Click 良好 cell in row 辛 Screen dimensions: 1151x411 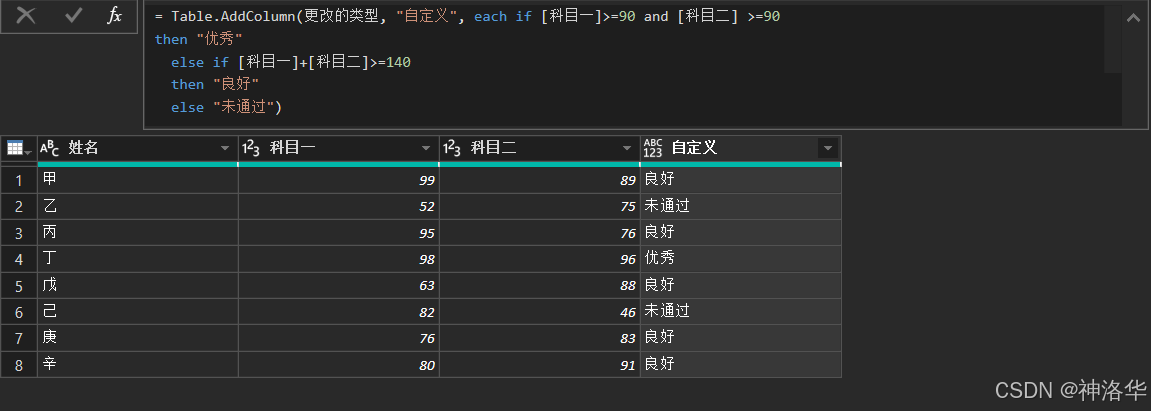(741, 365)
